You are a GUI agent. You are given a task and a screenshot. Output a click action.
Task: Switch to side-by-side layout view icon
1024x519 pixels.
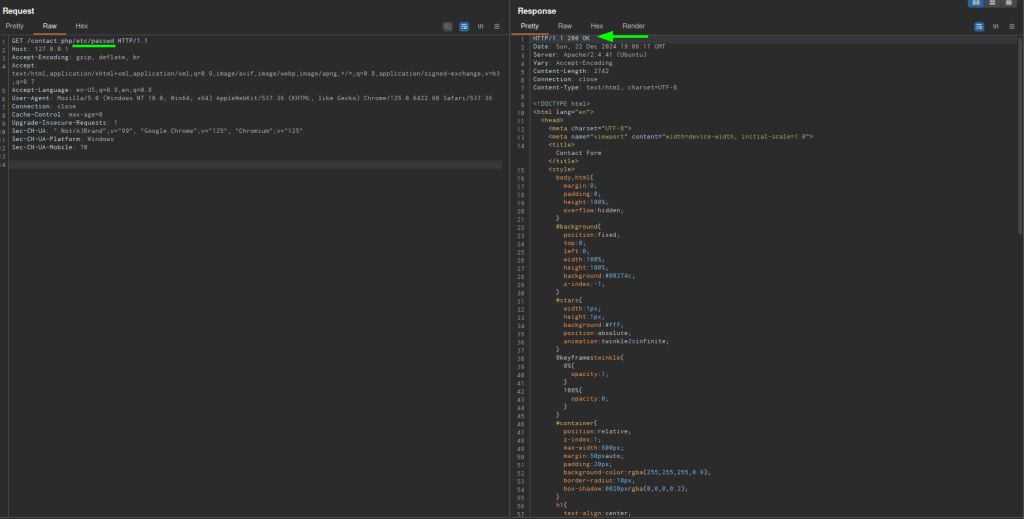click(975, 4)
